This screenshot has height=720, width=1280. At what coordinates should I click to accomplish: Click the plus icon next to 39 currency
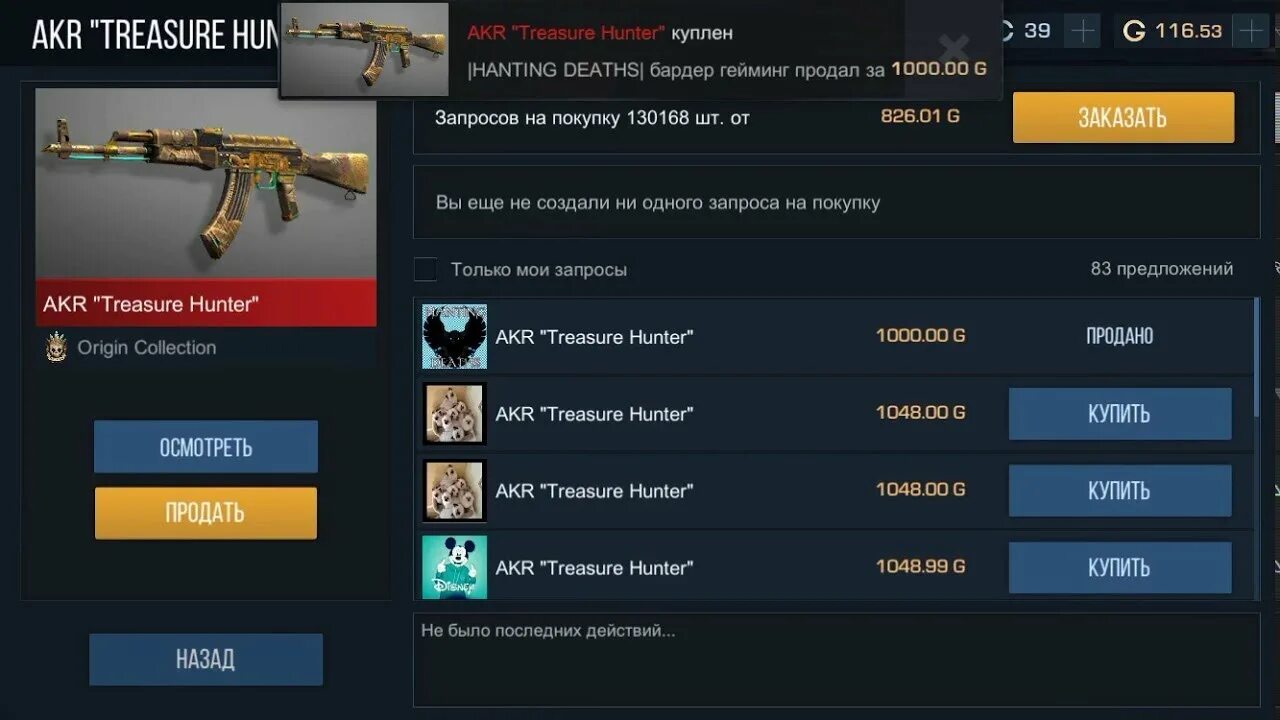(1083, 31)
